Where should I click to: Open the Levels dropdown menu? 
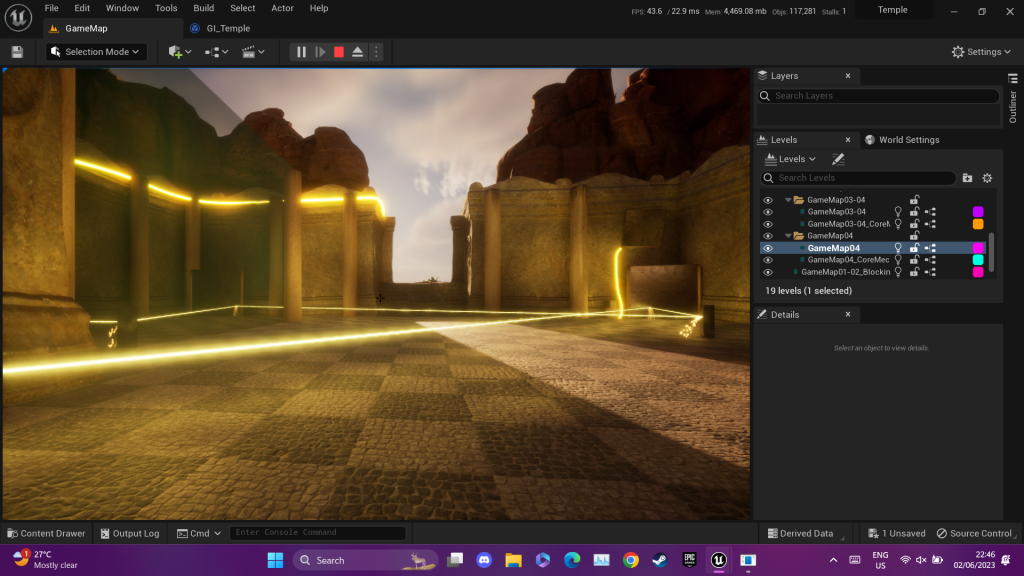(790, 159)
